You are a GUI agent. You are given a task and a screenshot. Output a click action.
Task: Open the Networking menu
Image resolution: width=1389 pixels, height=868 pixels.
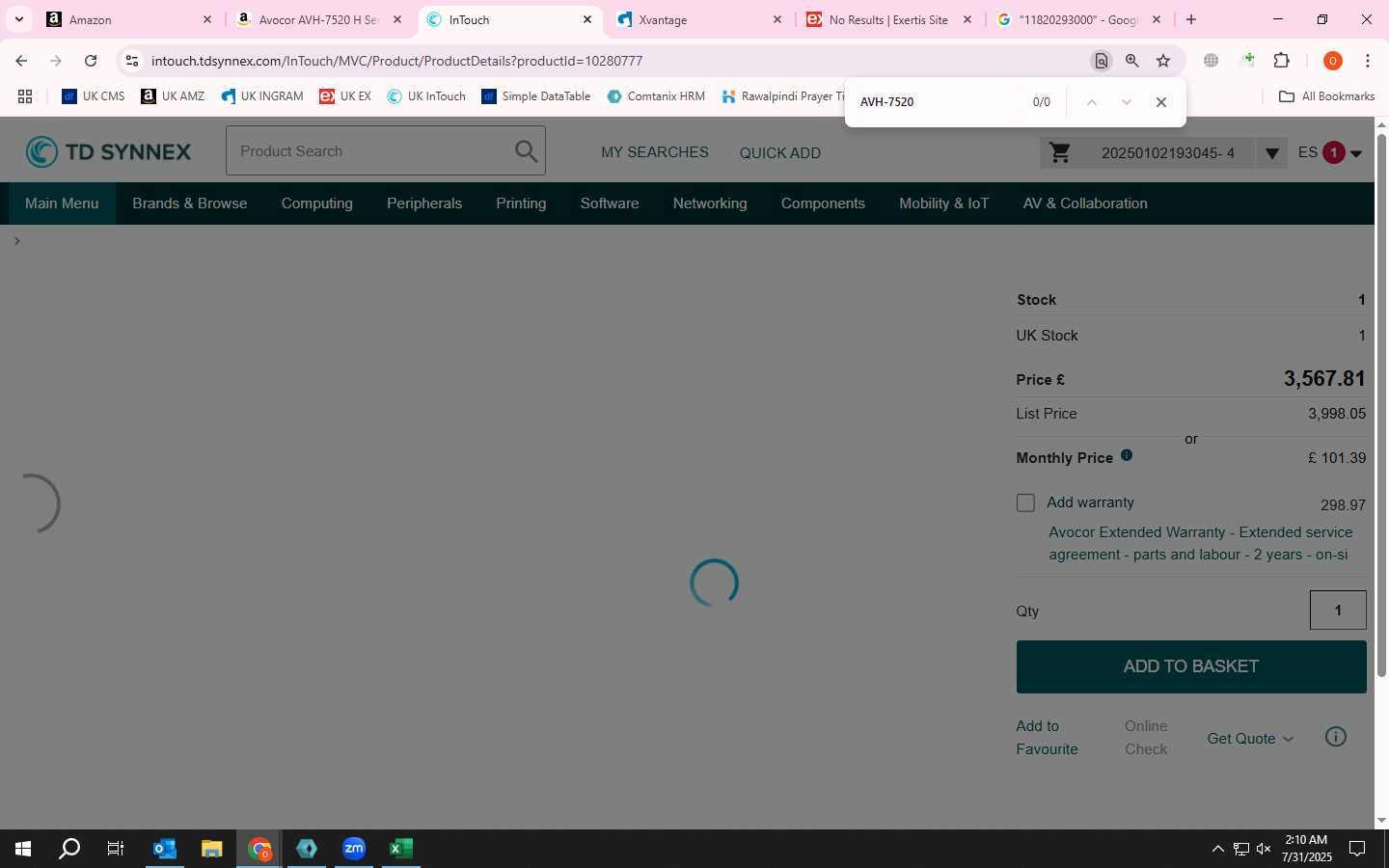point(710,203)
